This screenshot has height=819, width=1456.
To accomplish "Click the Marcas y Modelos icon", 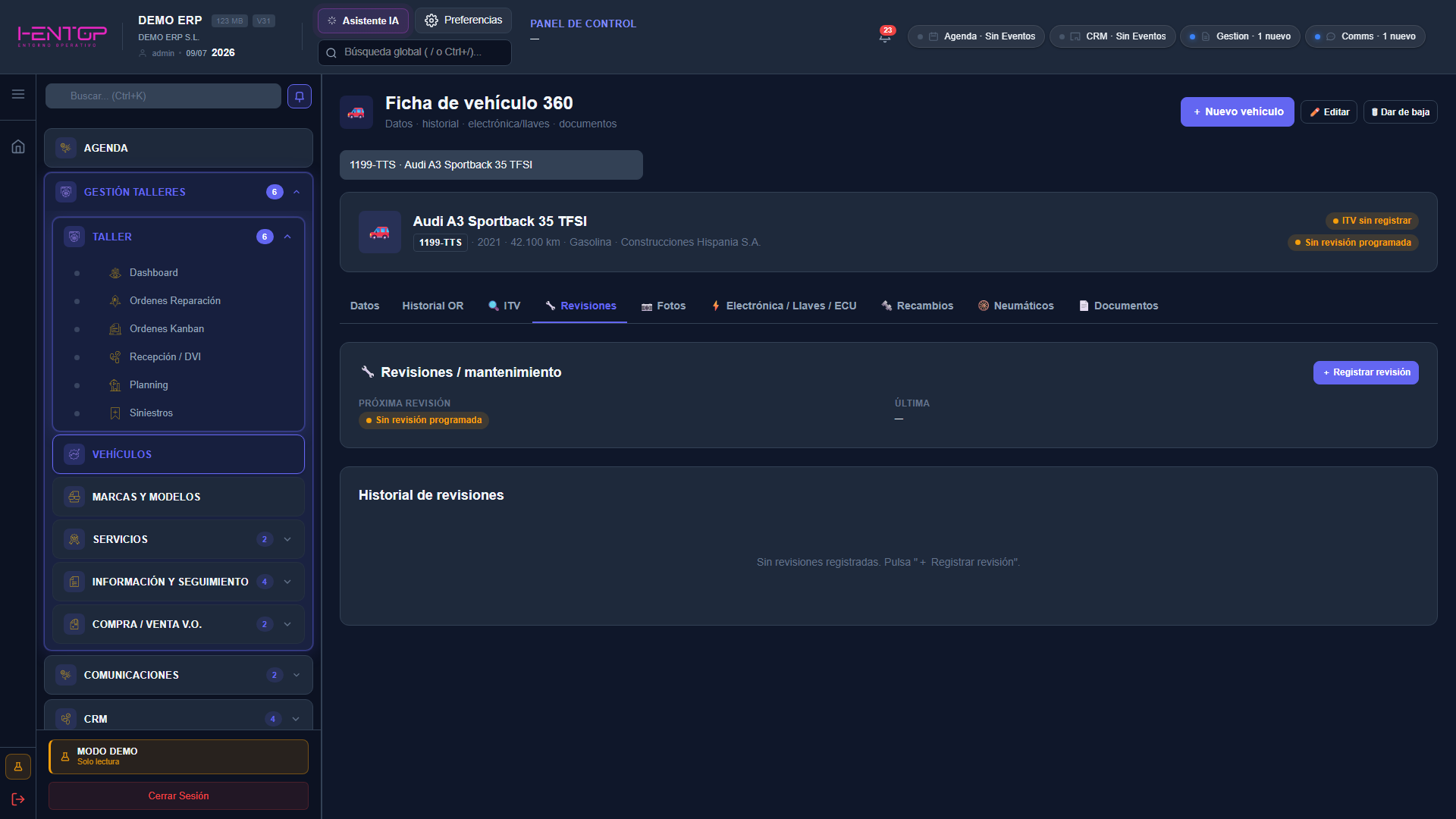I will [74, 497].
